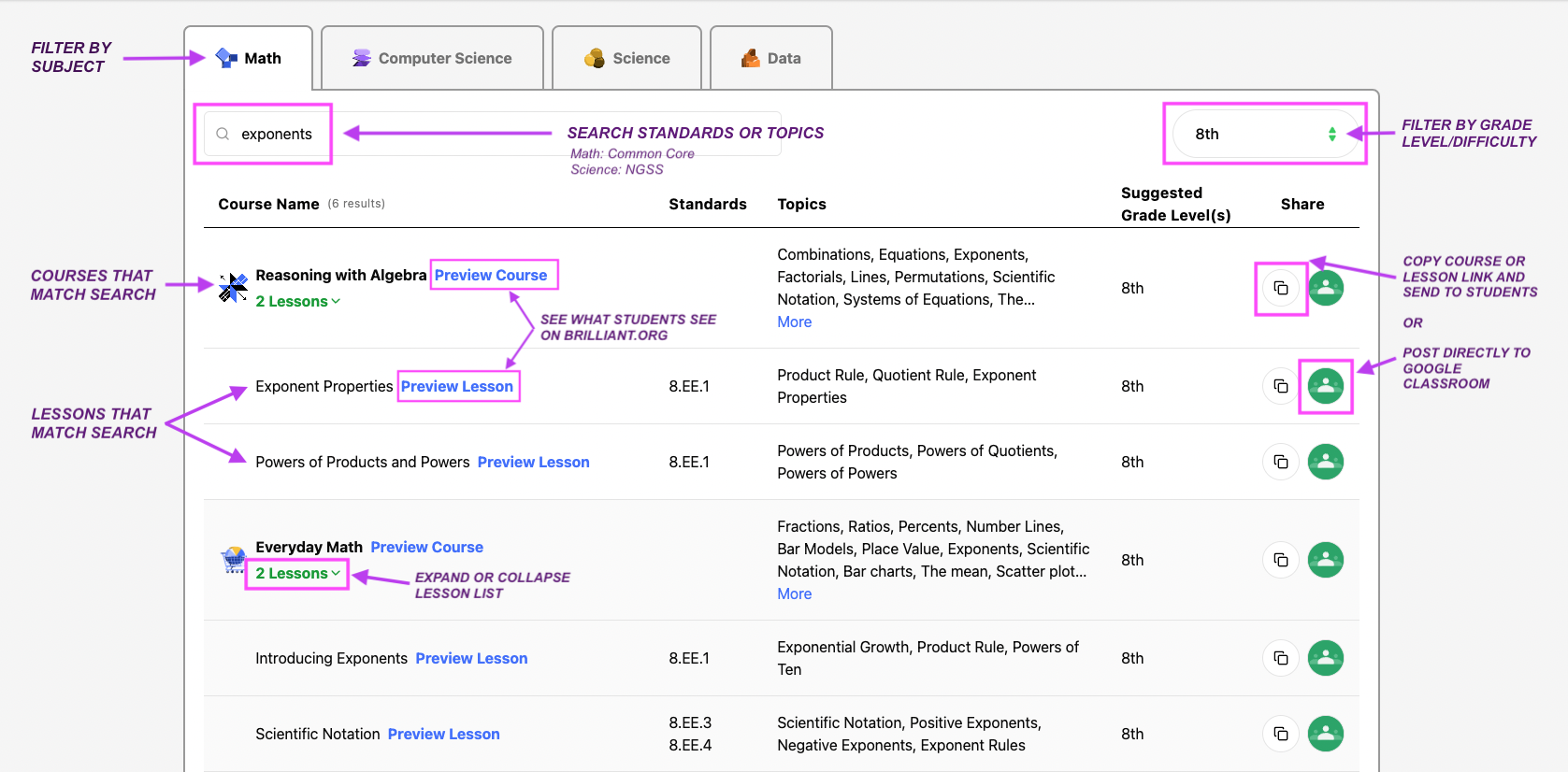
Task: Copy link for Powers of Products lesson
Action: (x=1280, y=462)
